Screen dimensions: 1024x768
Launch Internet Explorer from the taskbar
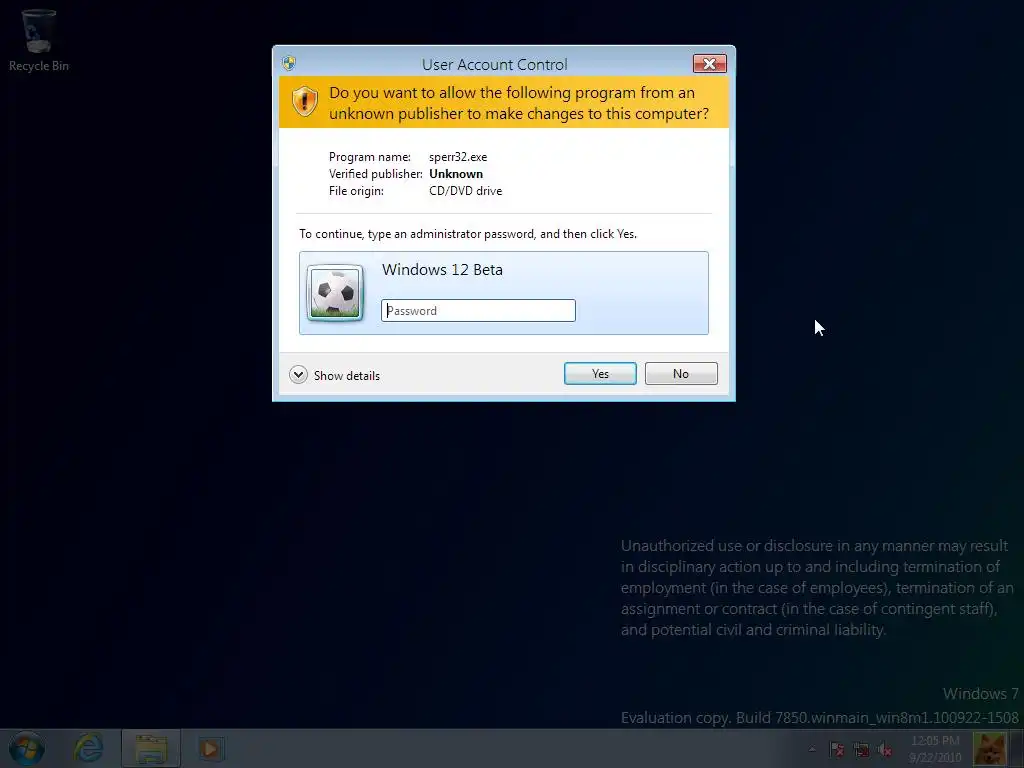tap(88, 748)
